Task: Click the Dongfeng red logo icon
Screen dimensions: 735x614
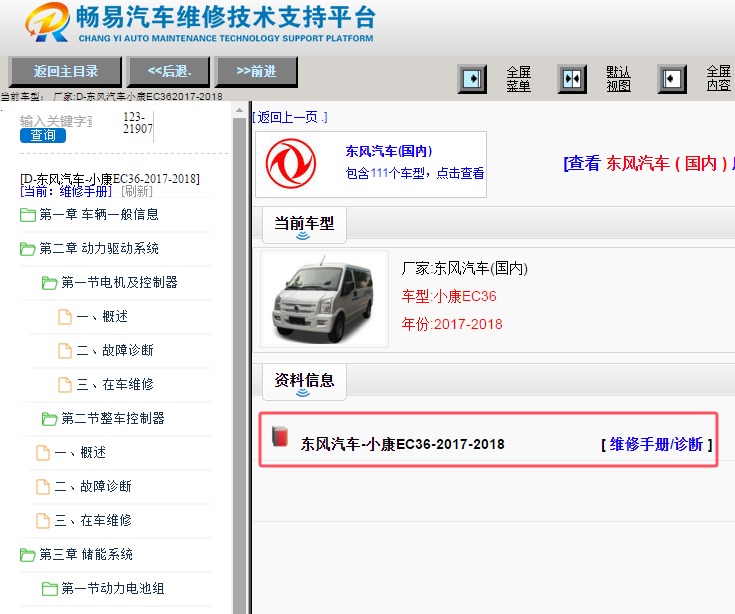Action: point(291,164)
